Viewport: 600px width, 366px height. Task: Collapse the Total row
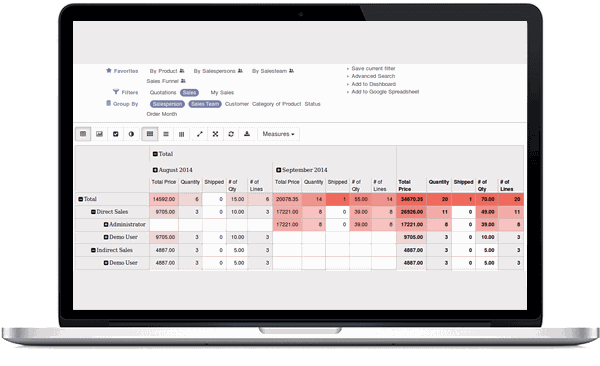(x=81, y=199)
